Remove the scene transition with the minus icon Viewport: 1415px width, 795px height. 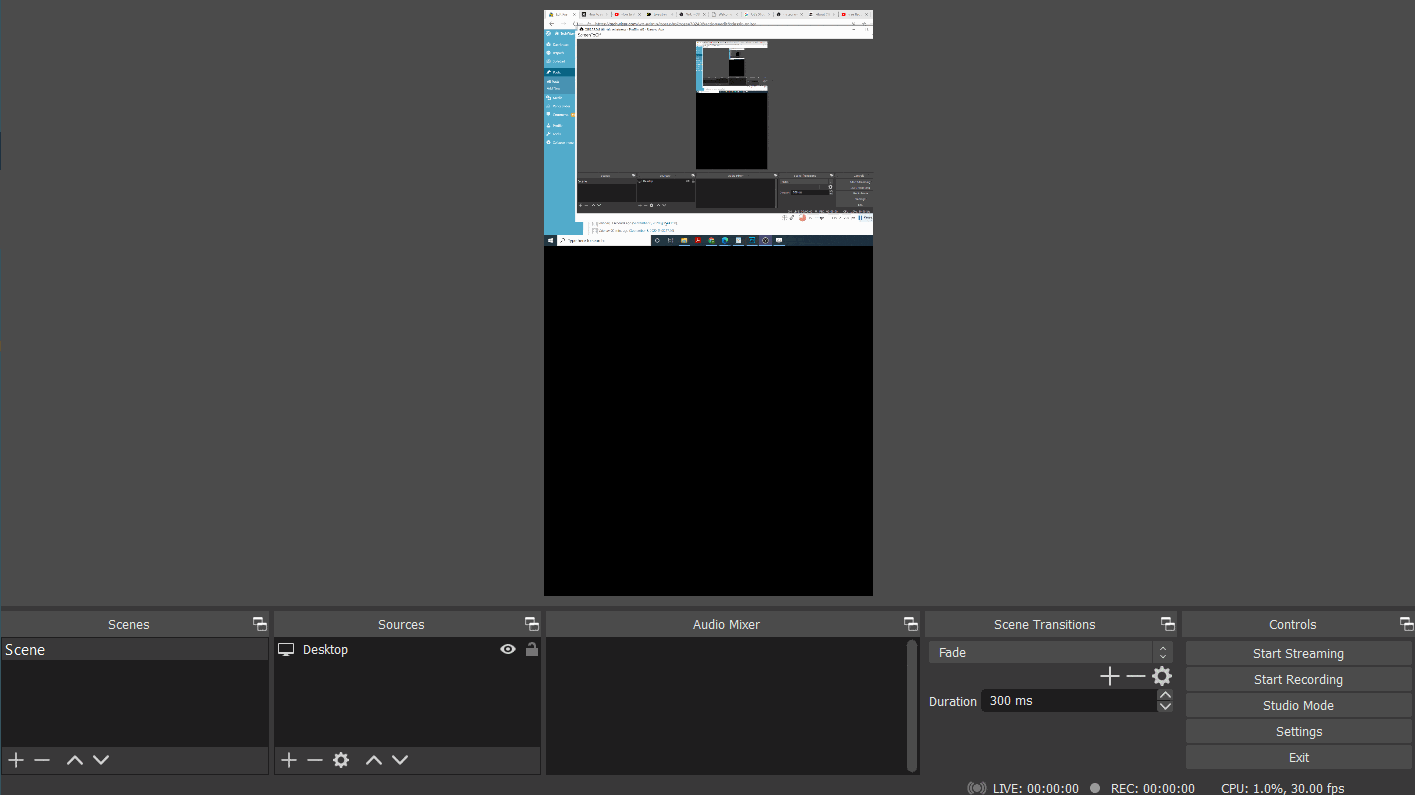click(1135, 677)
